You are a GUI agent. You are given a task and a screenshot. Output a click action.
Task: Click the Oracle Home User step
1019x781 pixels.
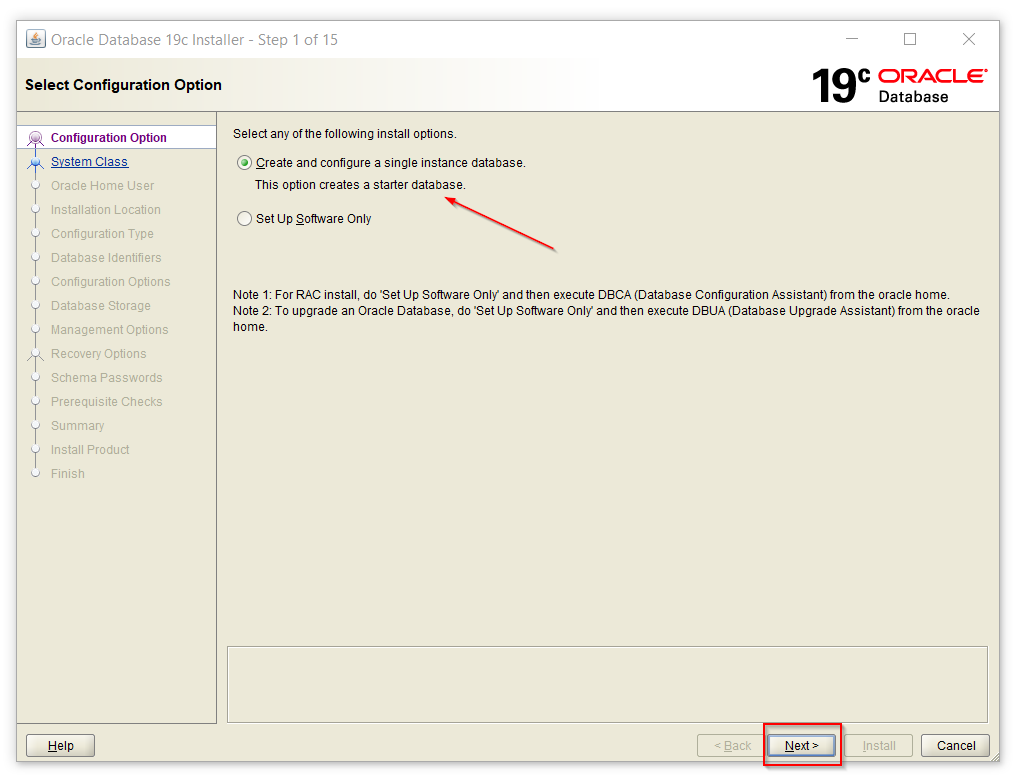(102, 186)
